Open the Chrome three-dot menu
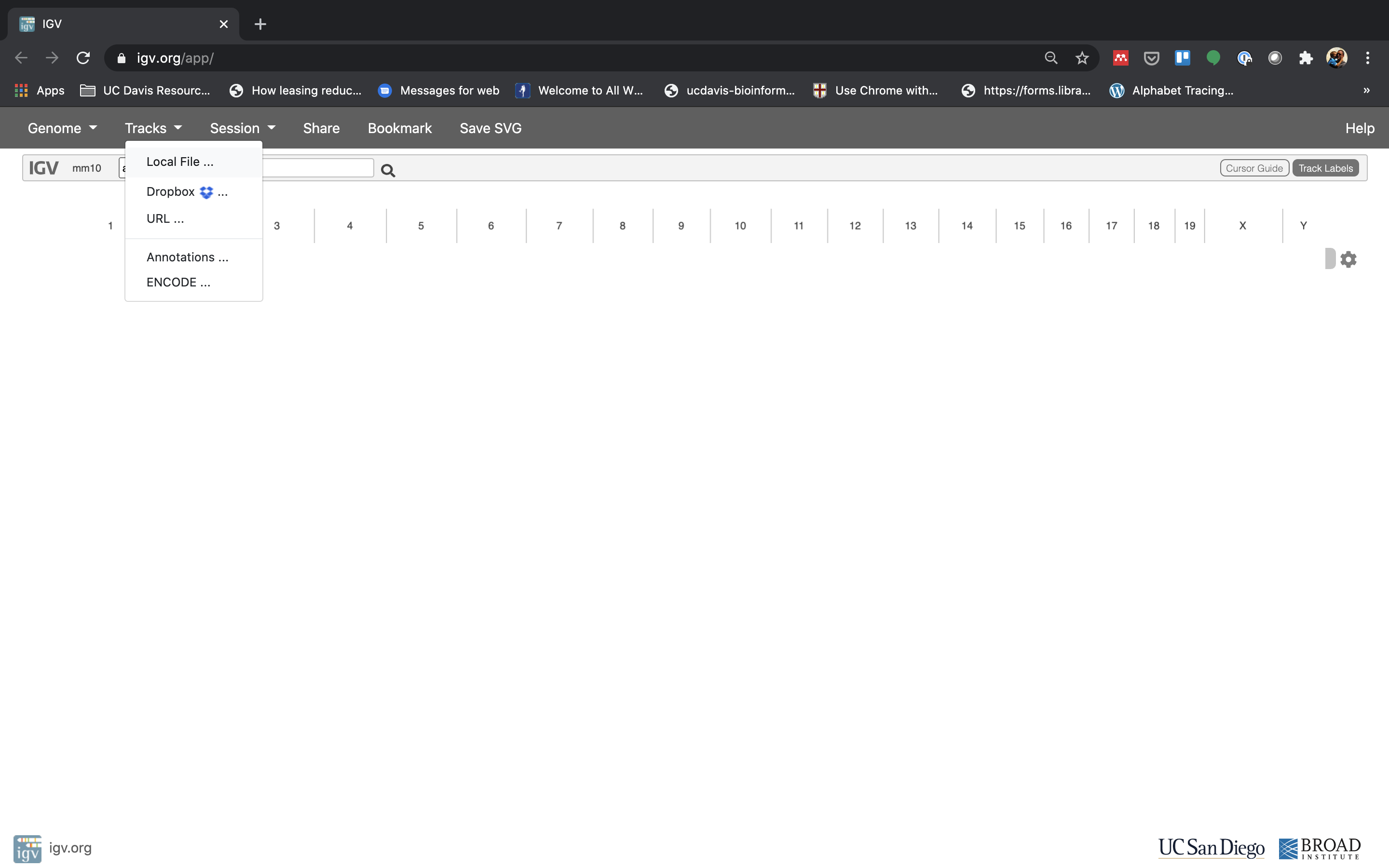 click(x=1368, y=58)
